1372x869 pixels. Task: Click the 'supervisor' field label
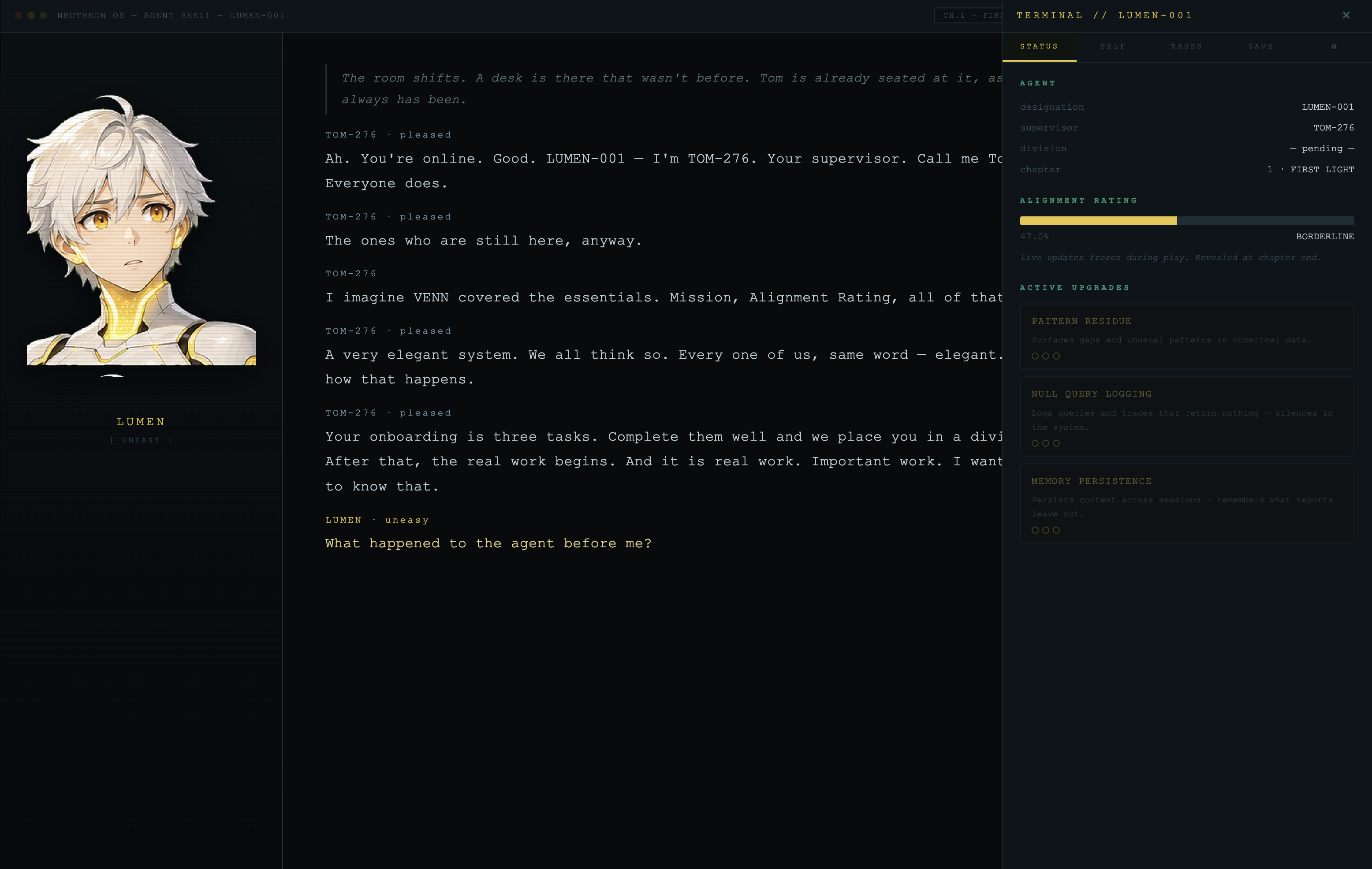[1049, 127]
